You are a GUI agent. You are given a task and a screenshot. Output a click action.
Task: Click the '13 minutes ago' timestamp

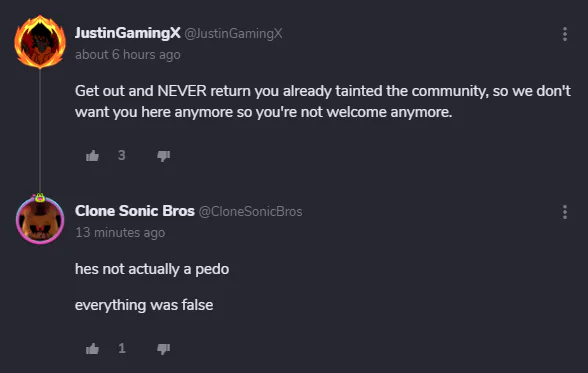[120, 233]
